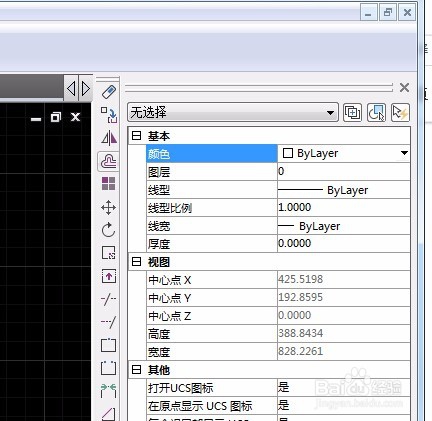Select the 中心点 Z row
Image resolution: width=432 pixels, height=421 pixels.
pos(278,316)
